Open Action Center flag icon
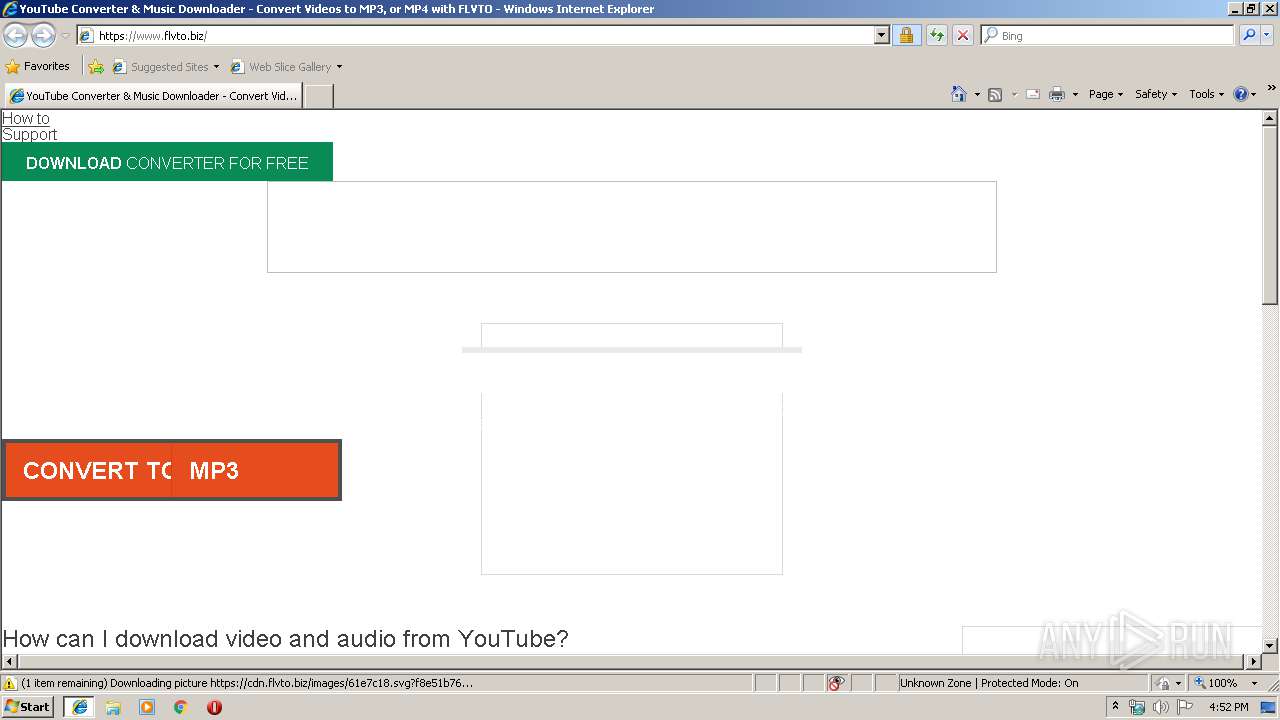1280x720 pixels. pos(1185,707)
